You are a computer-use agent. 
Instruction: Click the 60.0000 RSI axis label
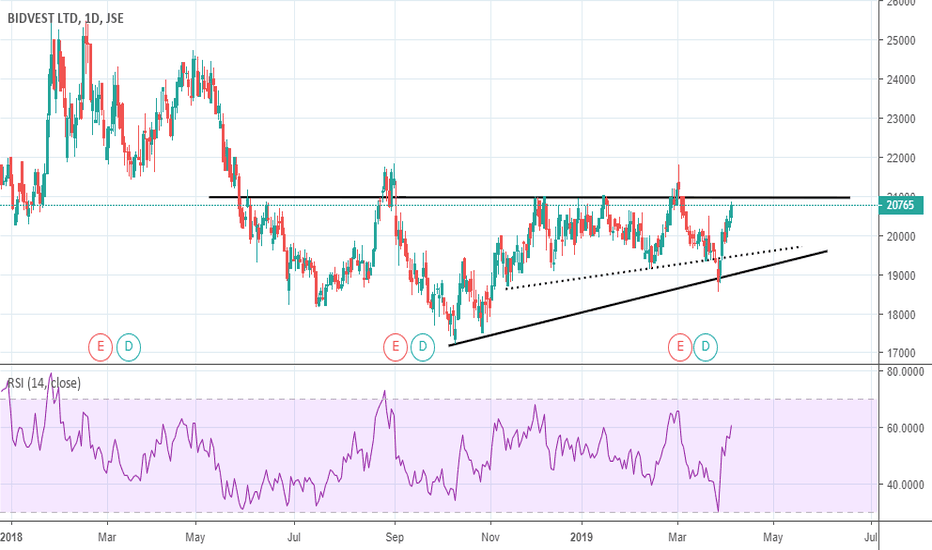[x=905, y=428]
